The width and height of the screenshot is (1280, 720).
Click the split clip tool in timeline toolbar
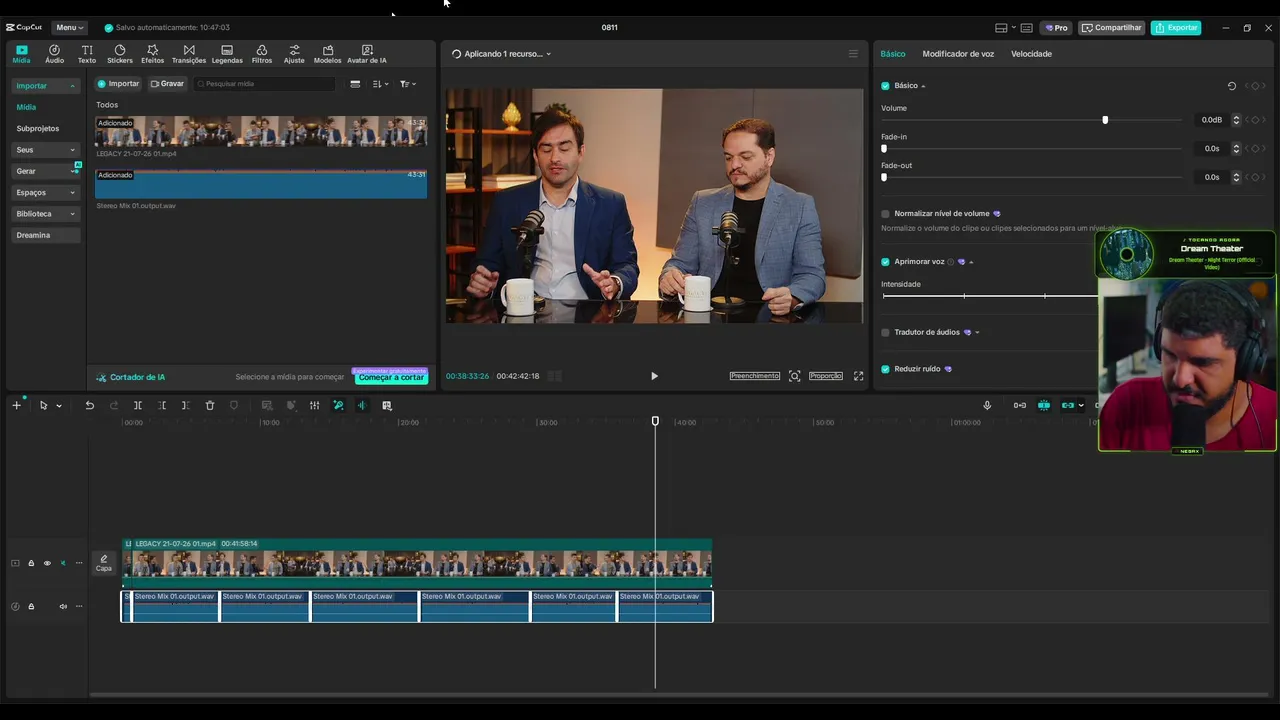[138, 405]
